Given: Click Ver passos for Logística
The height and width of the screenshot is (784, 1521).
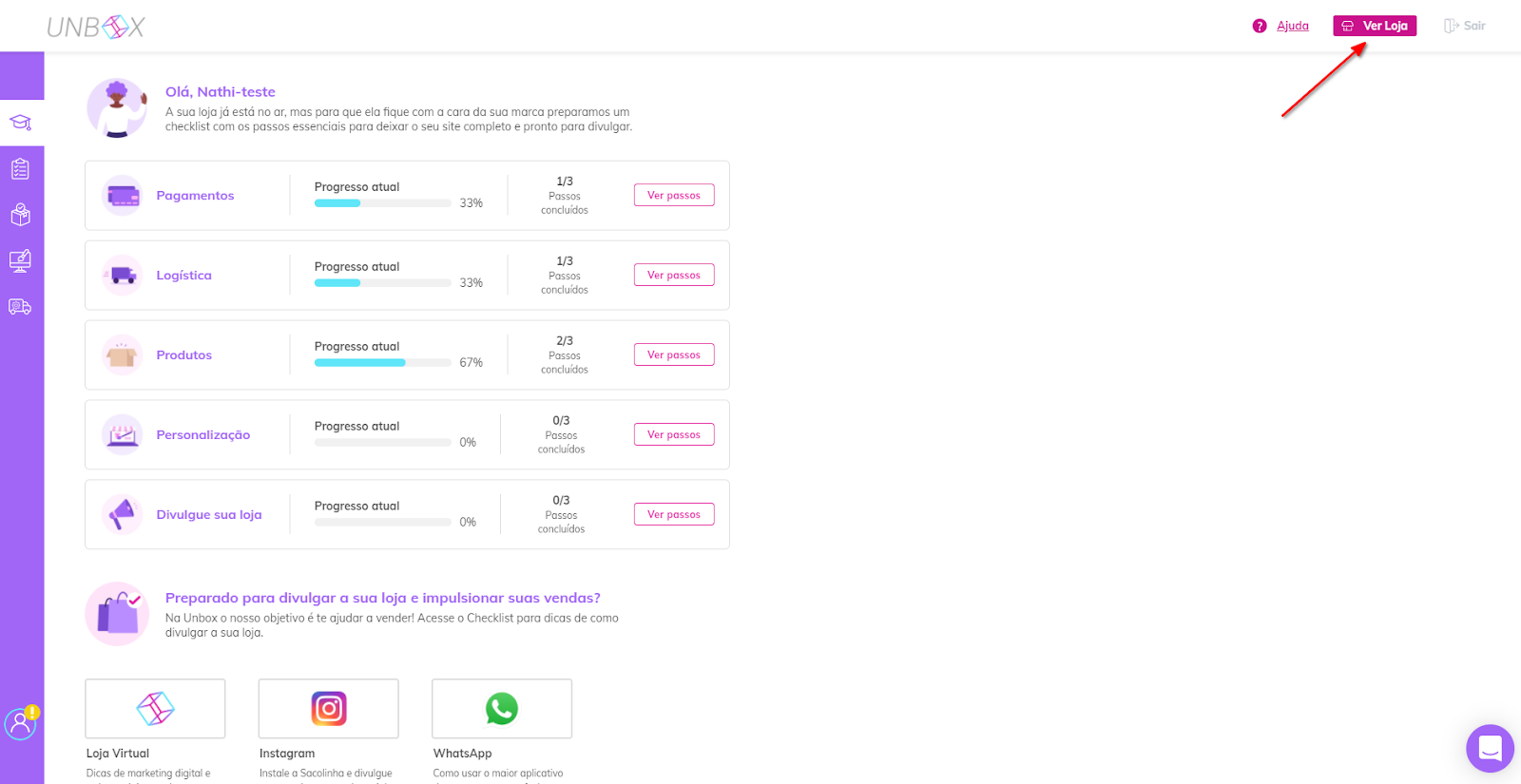Looking at the screenshot, I should (x=674, y=275).
